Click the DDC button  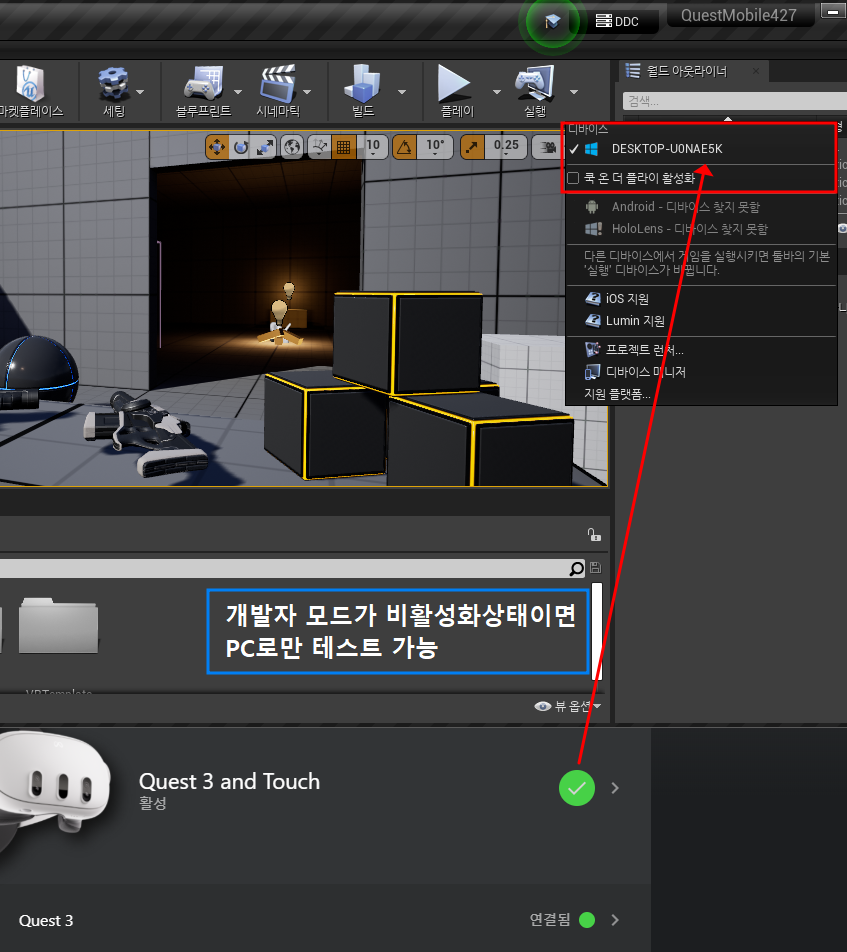click(617, 21)
